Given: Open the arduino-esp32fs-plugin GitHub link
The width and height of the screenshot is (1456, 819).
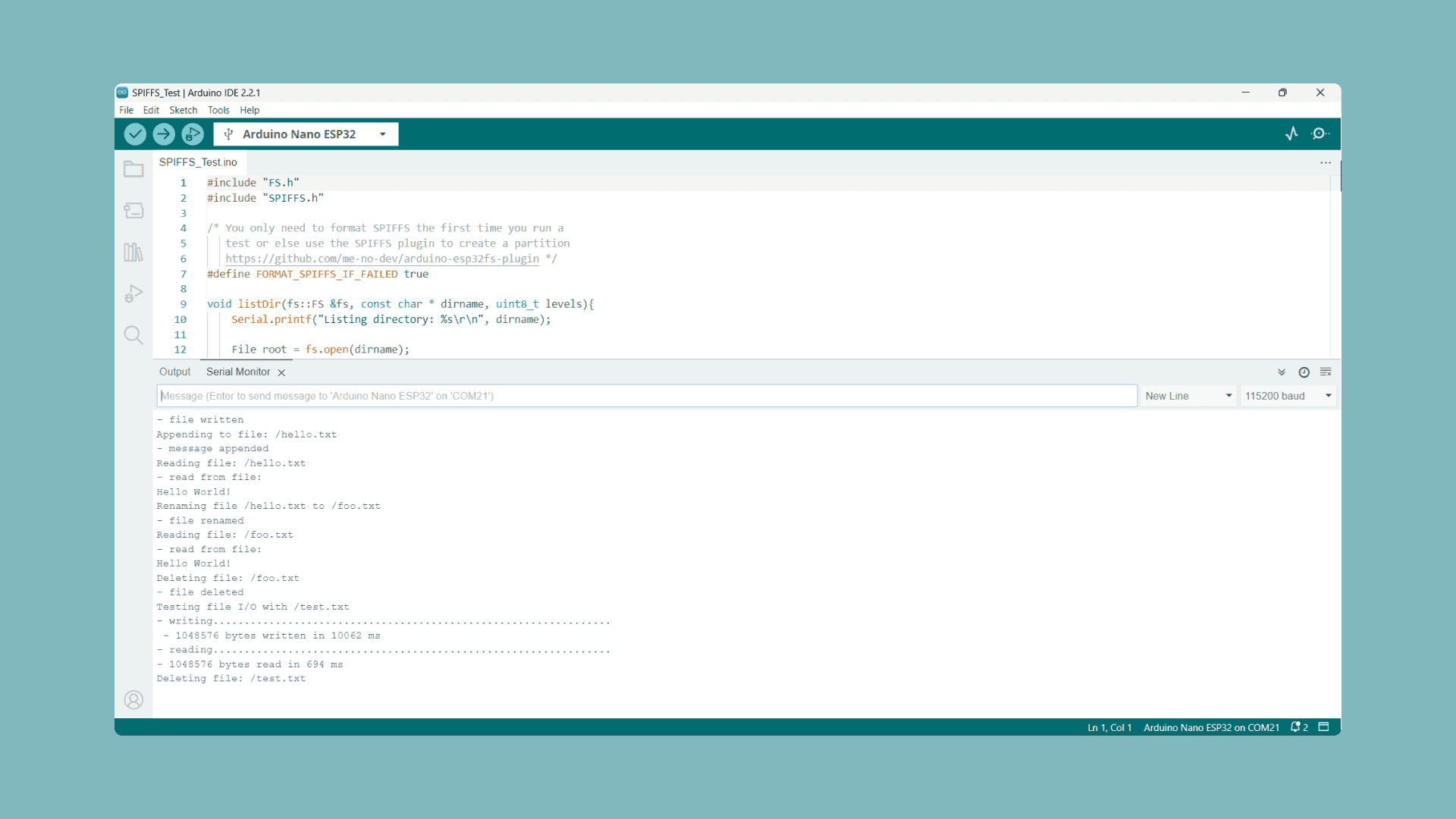Looking at the screenshot, I should 381,259.
